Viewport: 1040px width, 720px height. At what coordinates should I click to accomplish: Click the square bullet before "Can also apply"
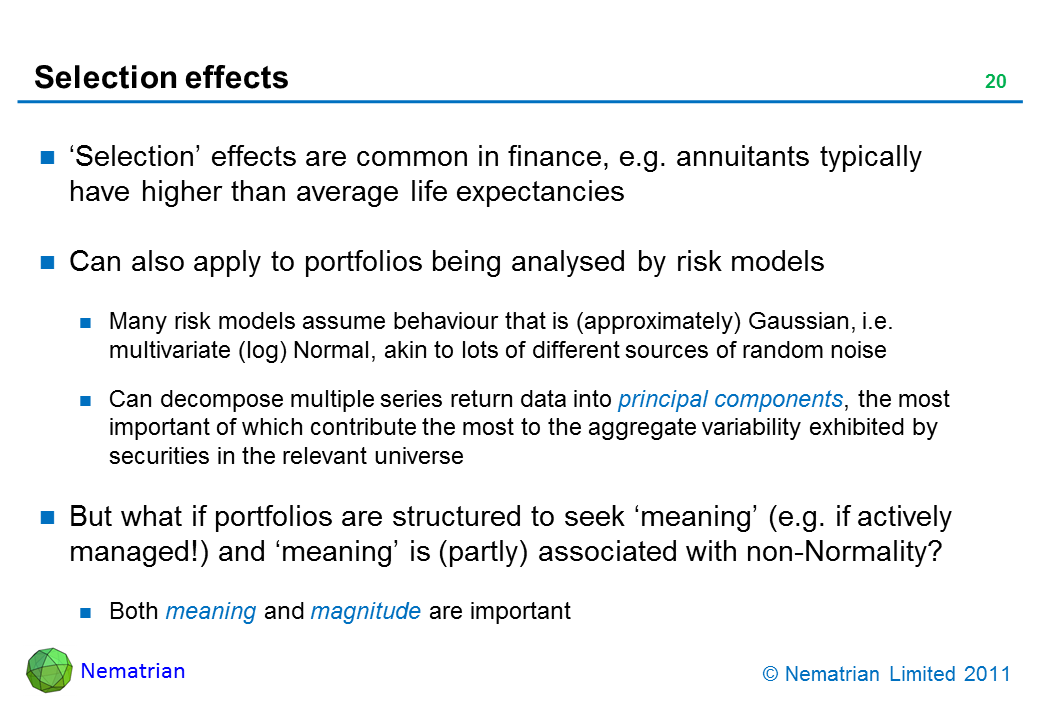pyautogui.click(x=47, y=263)
